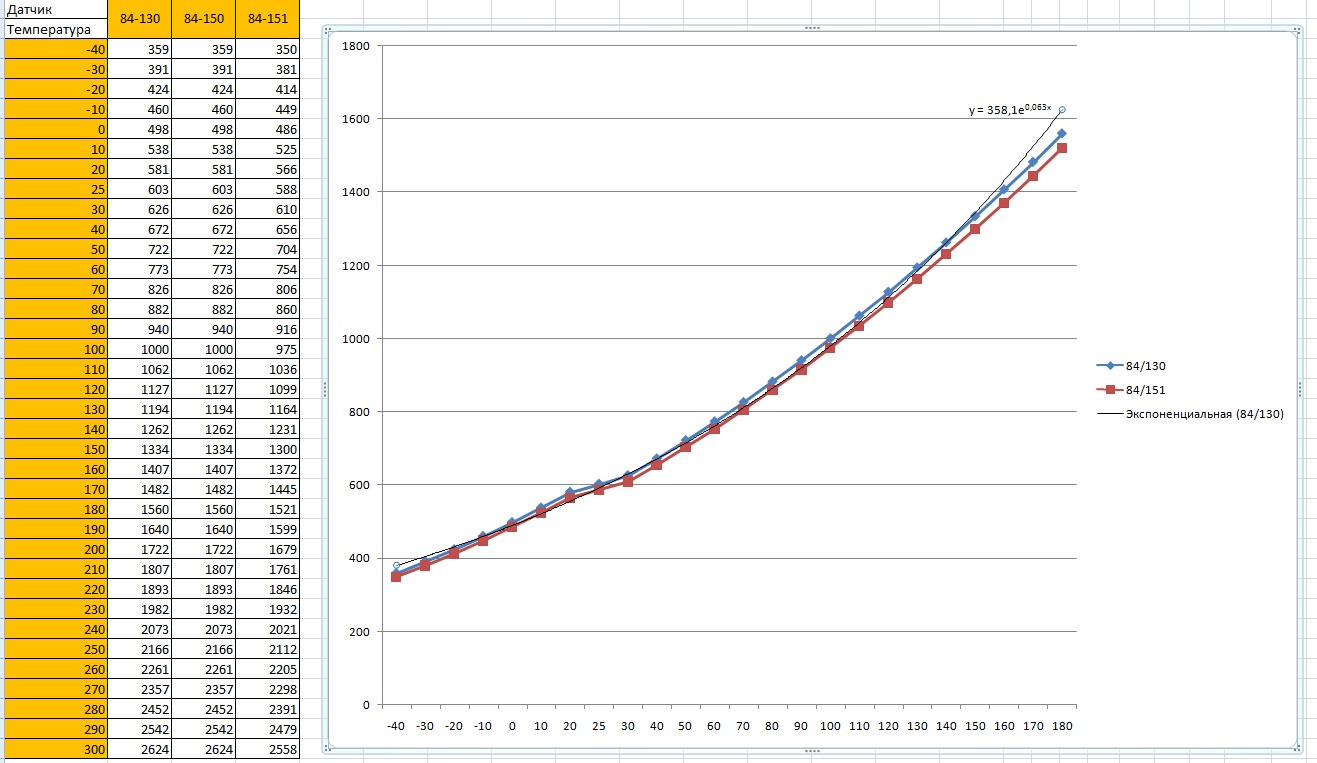Click the 1800 label on vertical axis
Viewport: 1317px width, 763px height.
tap(356, 46)
